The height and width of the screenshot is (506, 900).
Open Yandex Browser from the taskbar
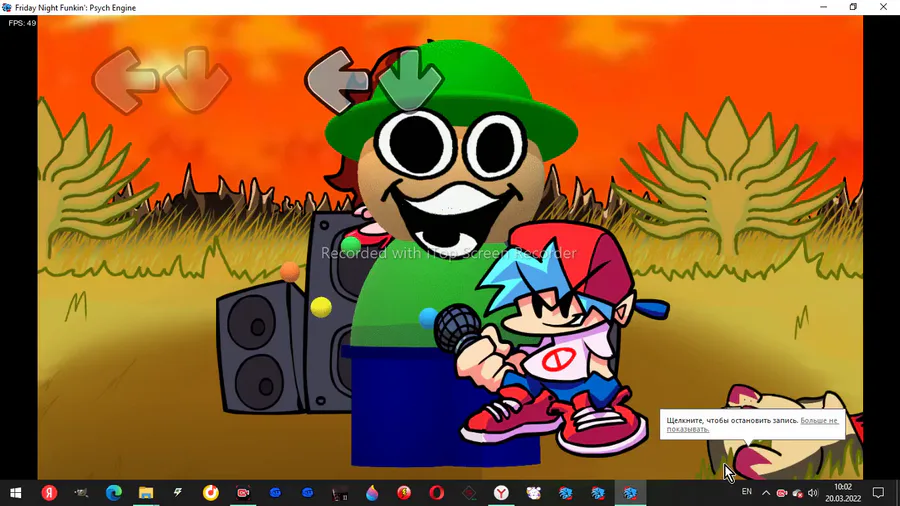click(501, 493)
